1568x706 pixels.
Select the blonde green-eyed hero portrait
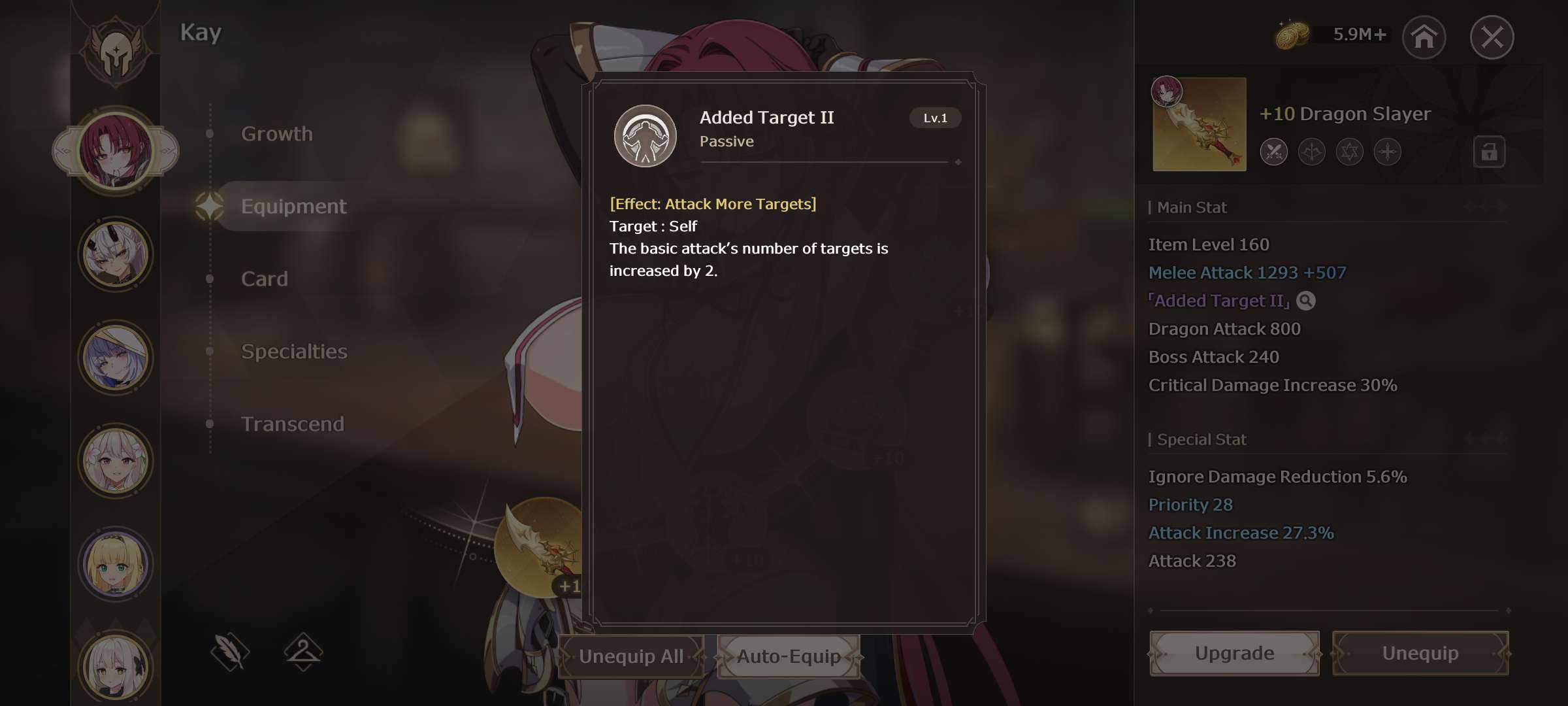pos(116,564)
